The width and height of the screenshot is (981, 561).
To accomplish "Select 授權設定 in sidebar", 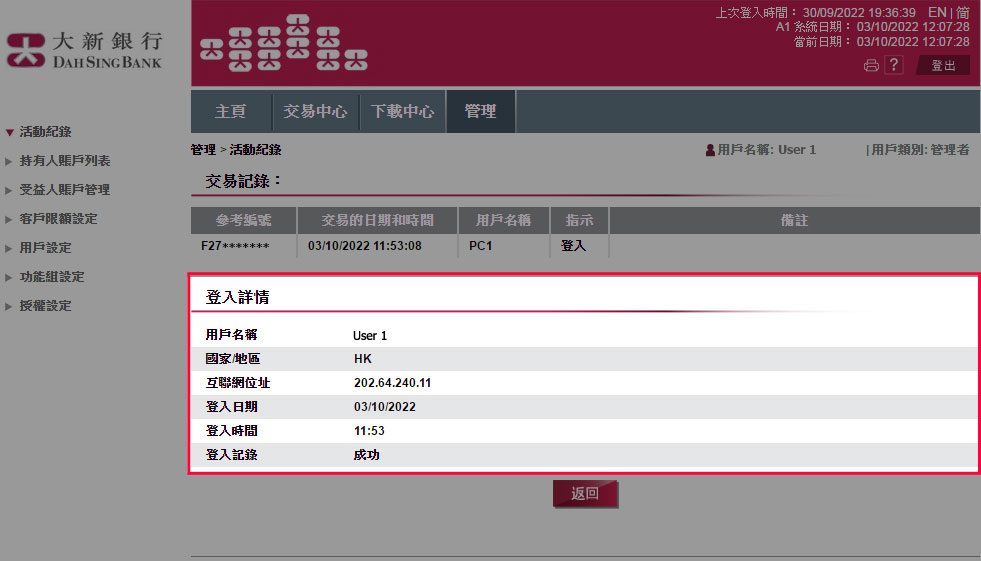I will (x=45, y=306).
